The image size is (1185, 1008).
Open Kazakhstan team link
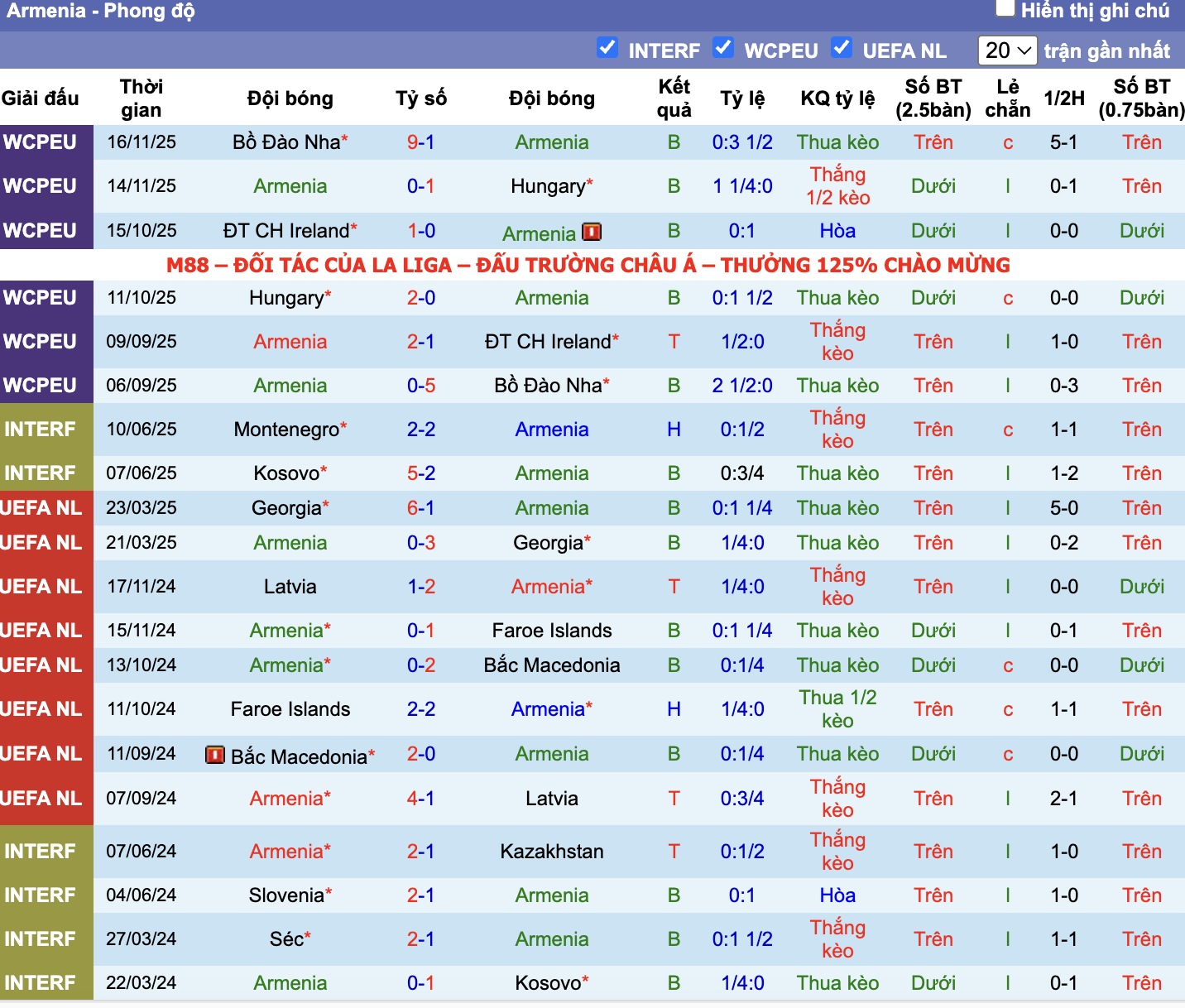coord(552,852)
